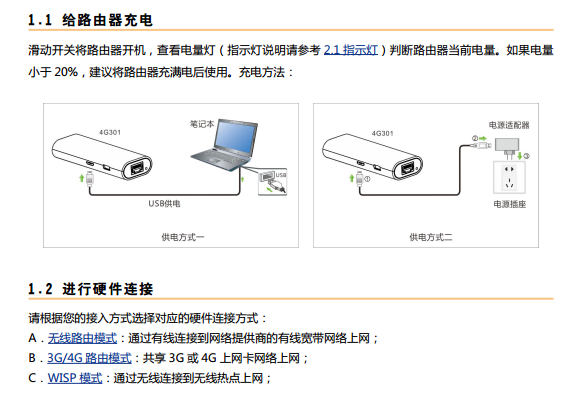This screenshot has height=408, width=565.
Task: Open the 无线路由模式 link
Action: (83, 338)
